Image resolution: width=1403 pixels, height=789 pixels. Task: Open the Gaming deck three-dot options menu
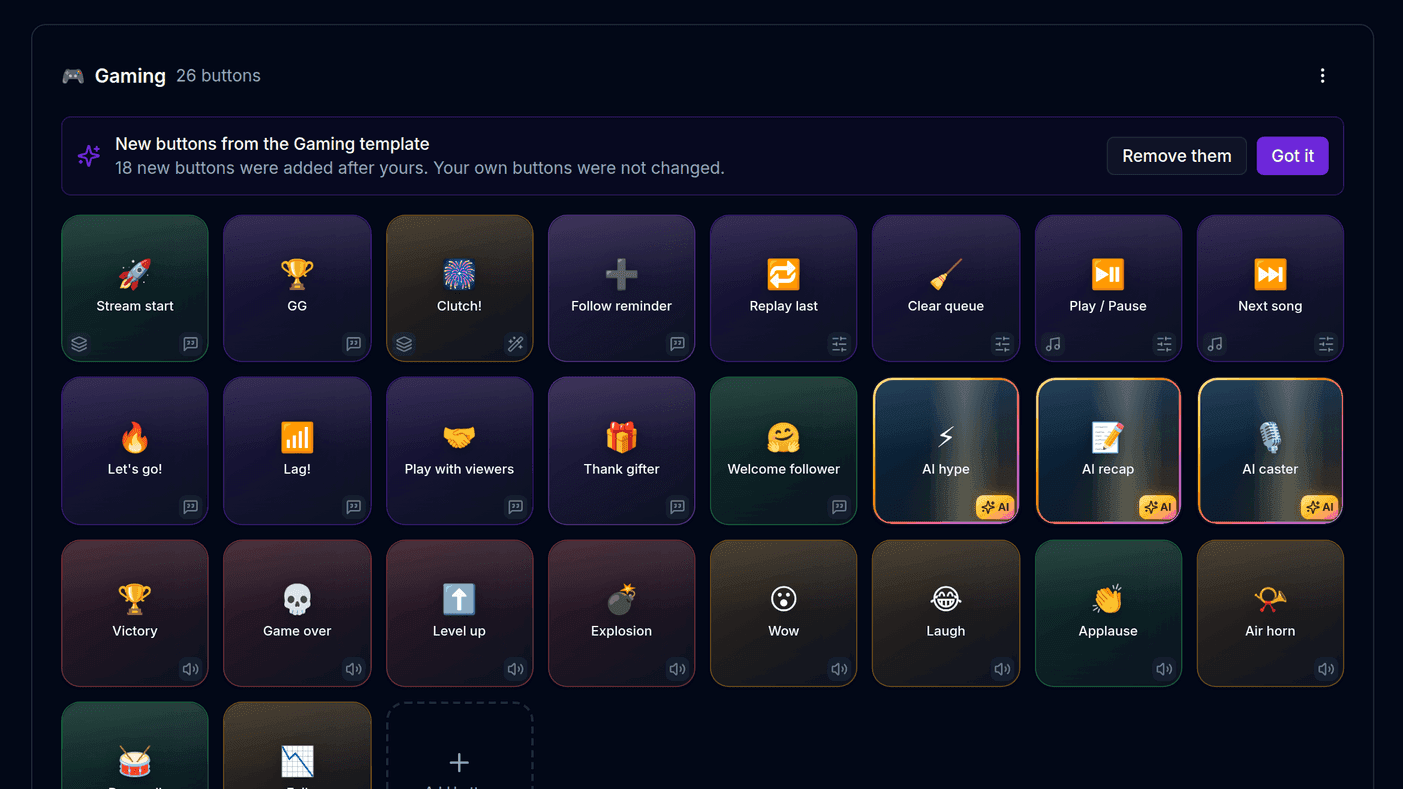(x=1322, y=76)
